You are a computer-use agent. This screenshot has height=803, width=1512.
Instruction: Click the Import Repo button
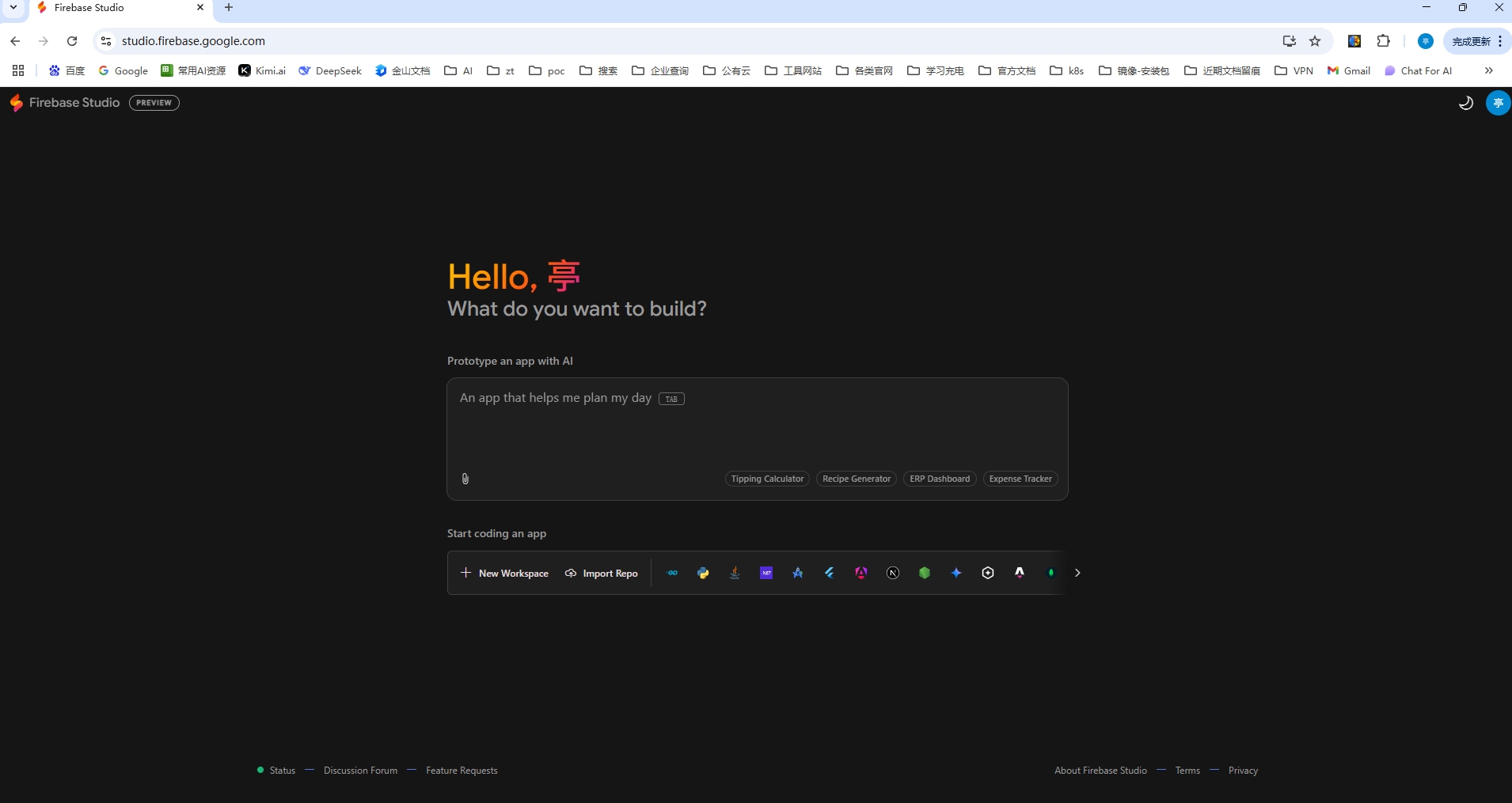click(602, 573)
